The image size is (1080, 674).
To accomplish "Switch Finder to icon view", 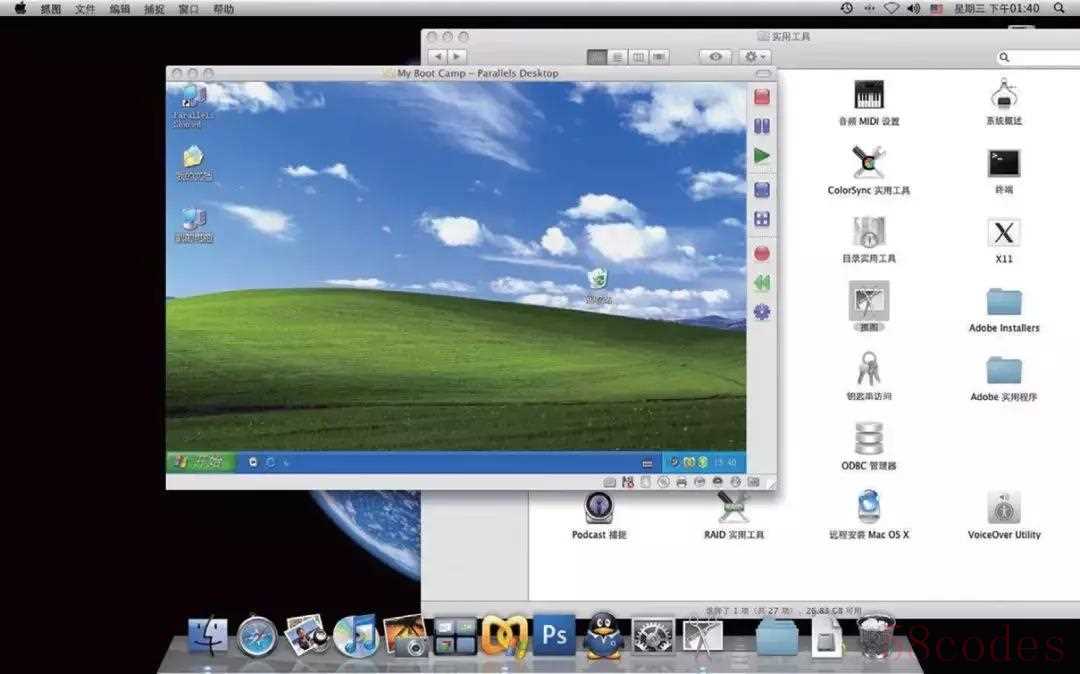I will (596, 57).
